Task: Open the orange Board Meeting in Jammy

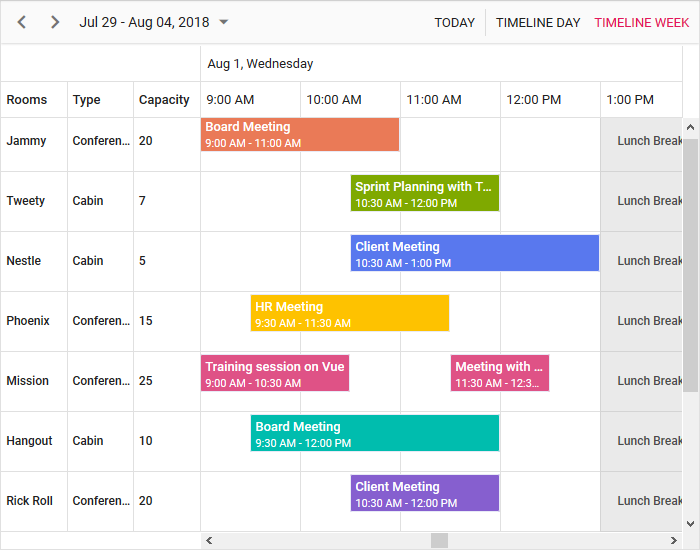Action: 300,135
